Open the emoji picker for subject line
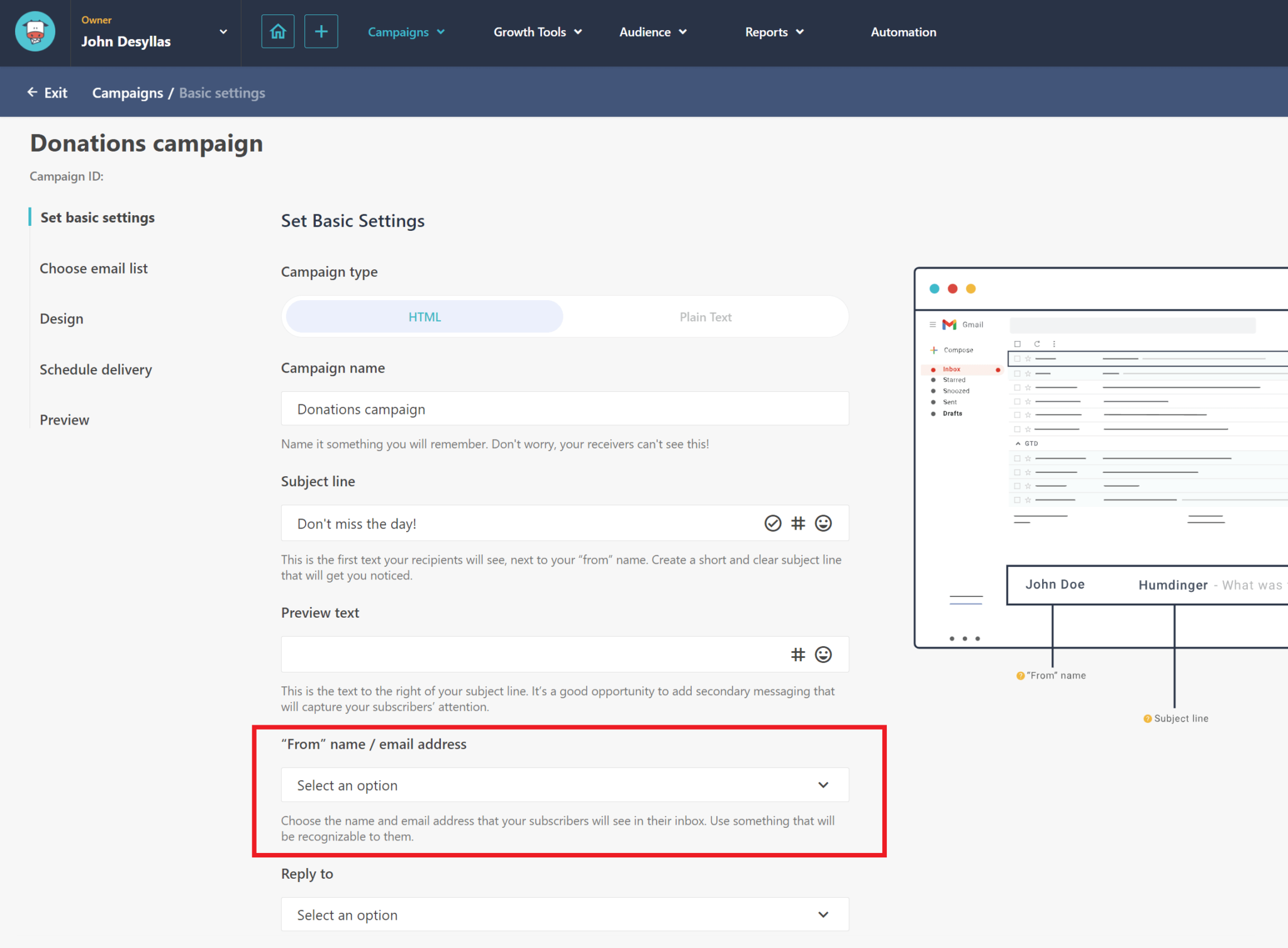 823,523
